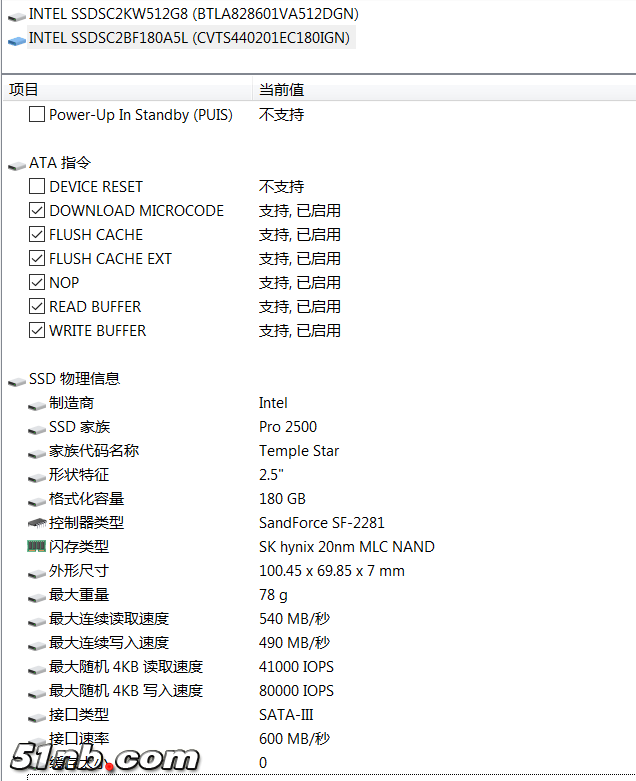This screenshot has height=781, width=636.
Task: Select the 41000 IOPS value
Action: (296, 666)
